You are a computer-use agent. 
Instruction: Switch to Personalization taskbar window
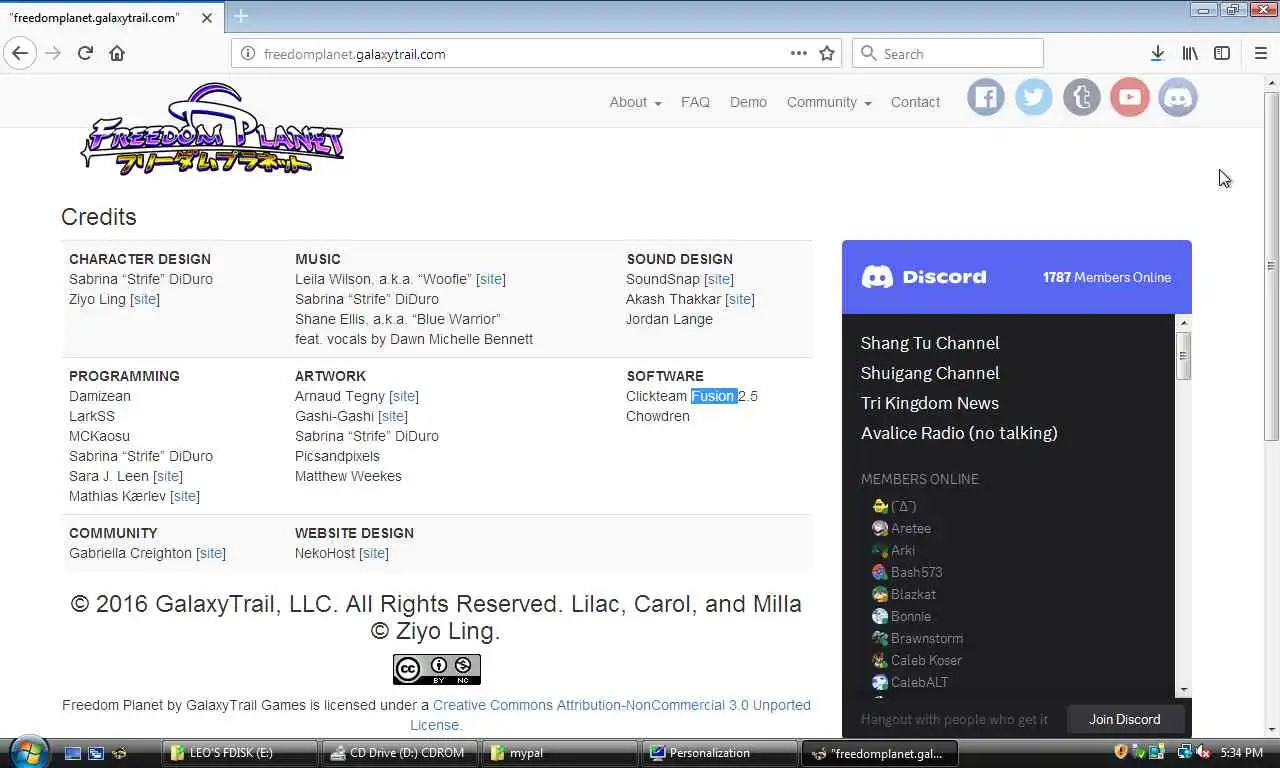[719, 753]
